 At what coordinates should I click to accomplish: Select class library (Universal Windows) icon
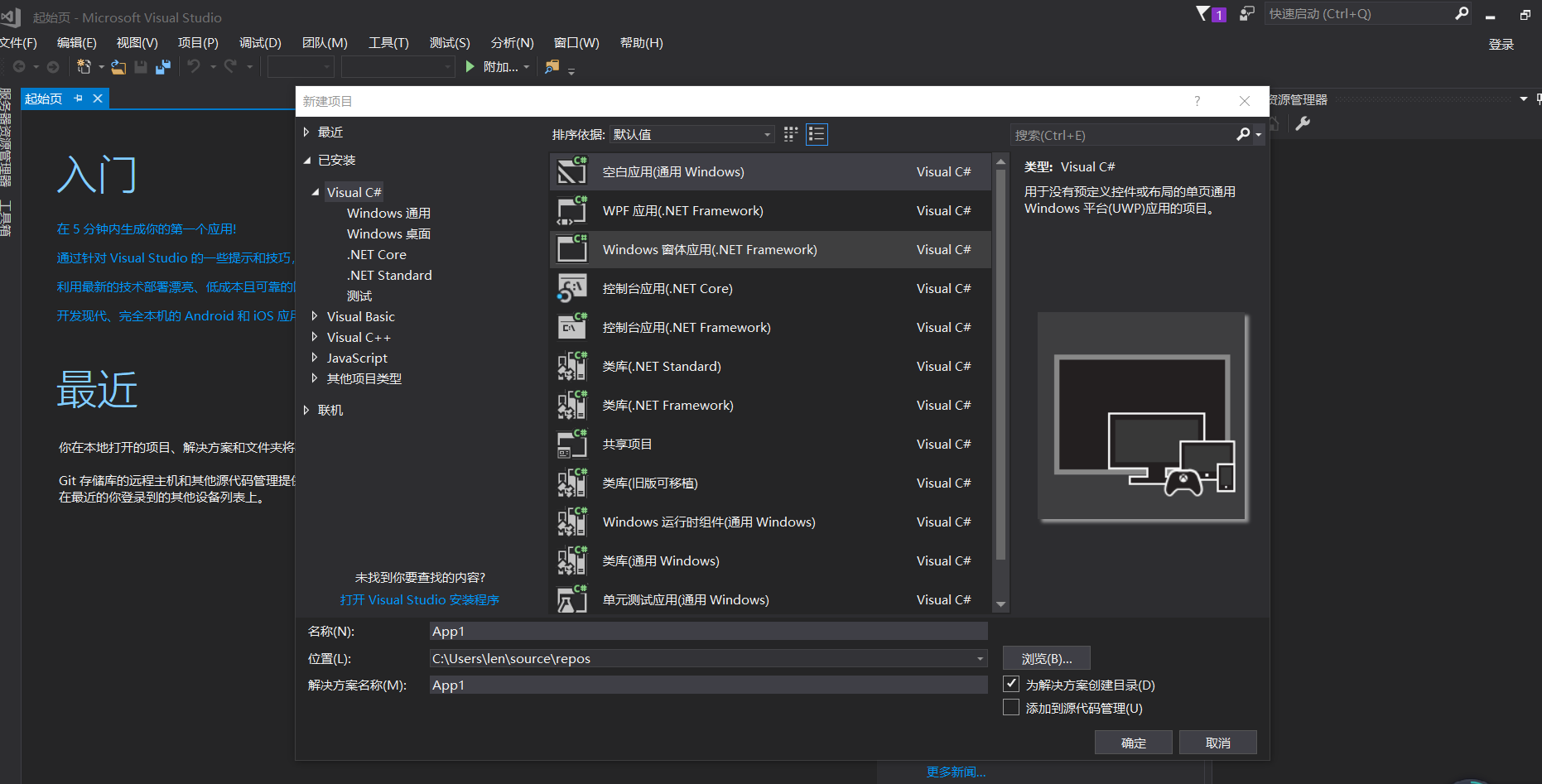pyautogui.click(x=572, y=560)
